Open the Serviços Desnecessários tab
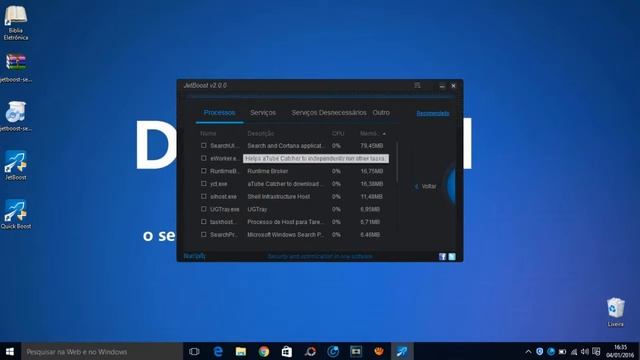The width and height of the screenshot is (640, 360). 329,113
